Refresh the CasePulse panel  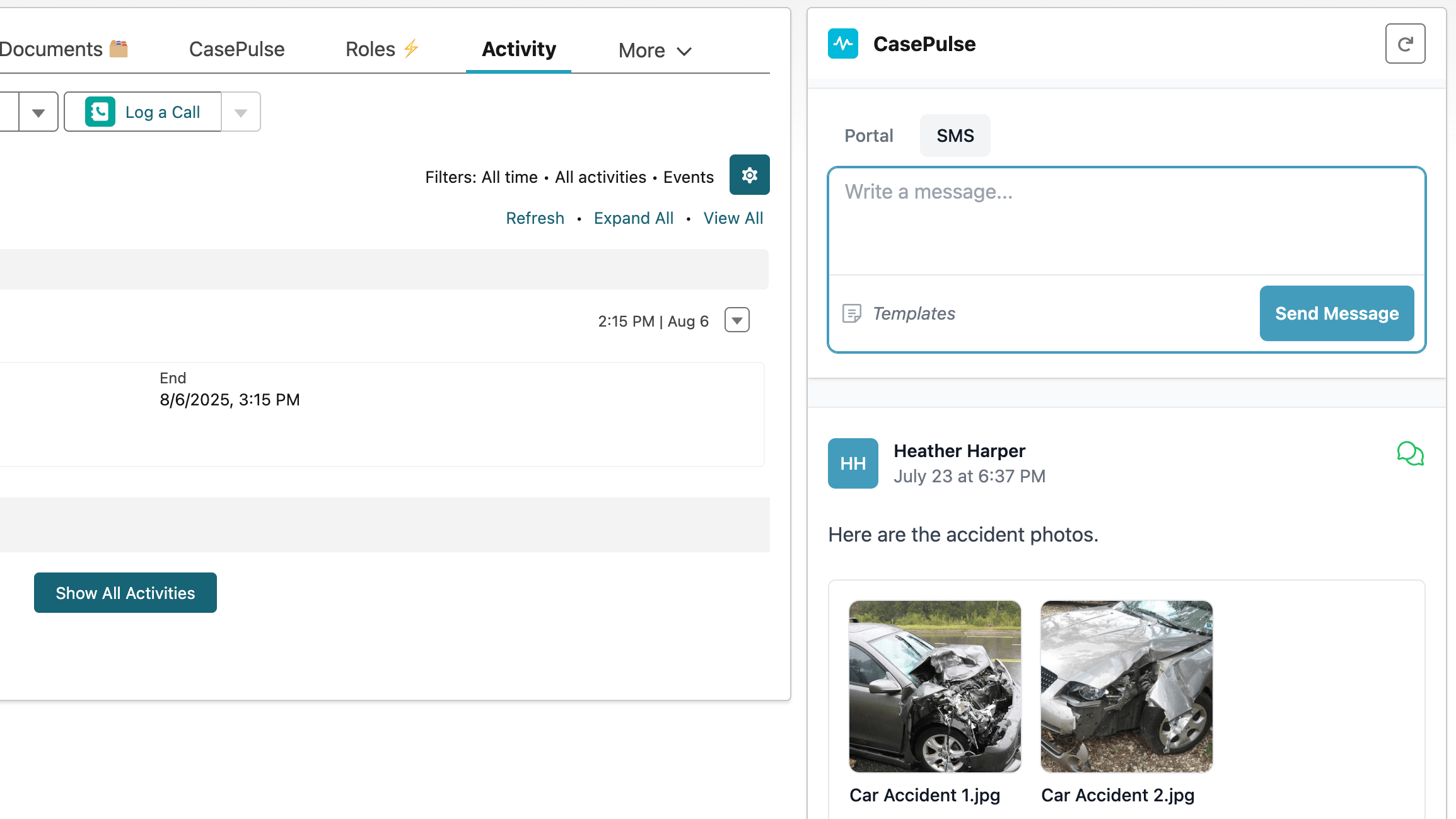click(x=1405, y=43)
